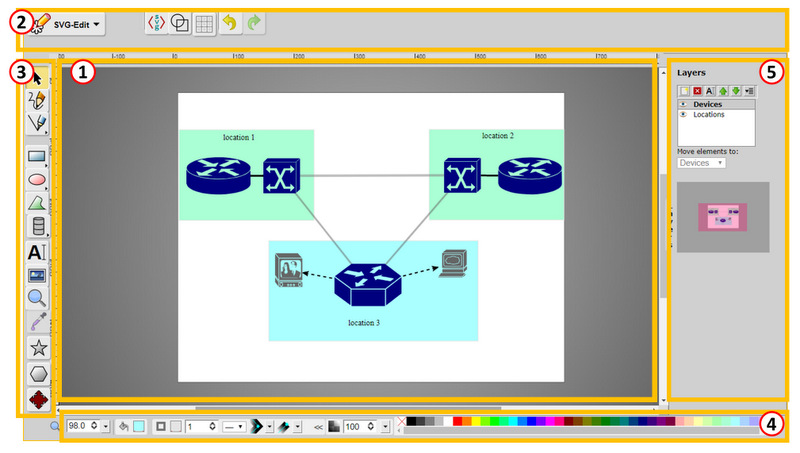Select the Zoom magnifier tool
Viewport: 800px width, 453px height.
tap(38, 297)
